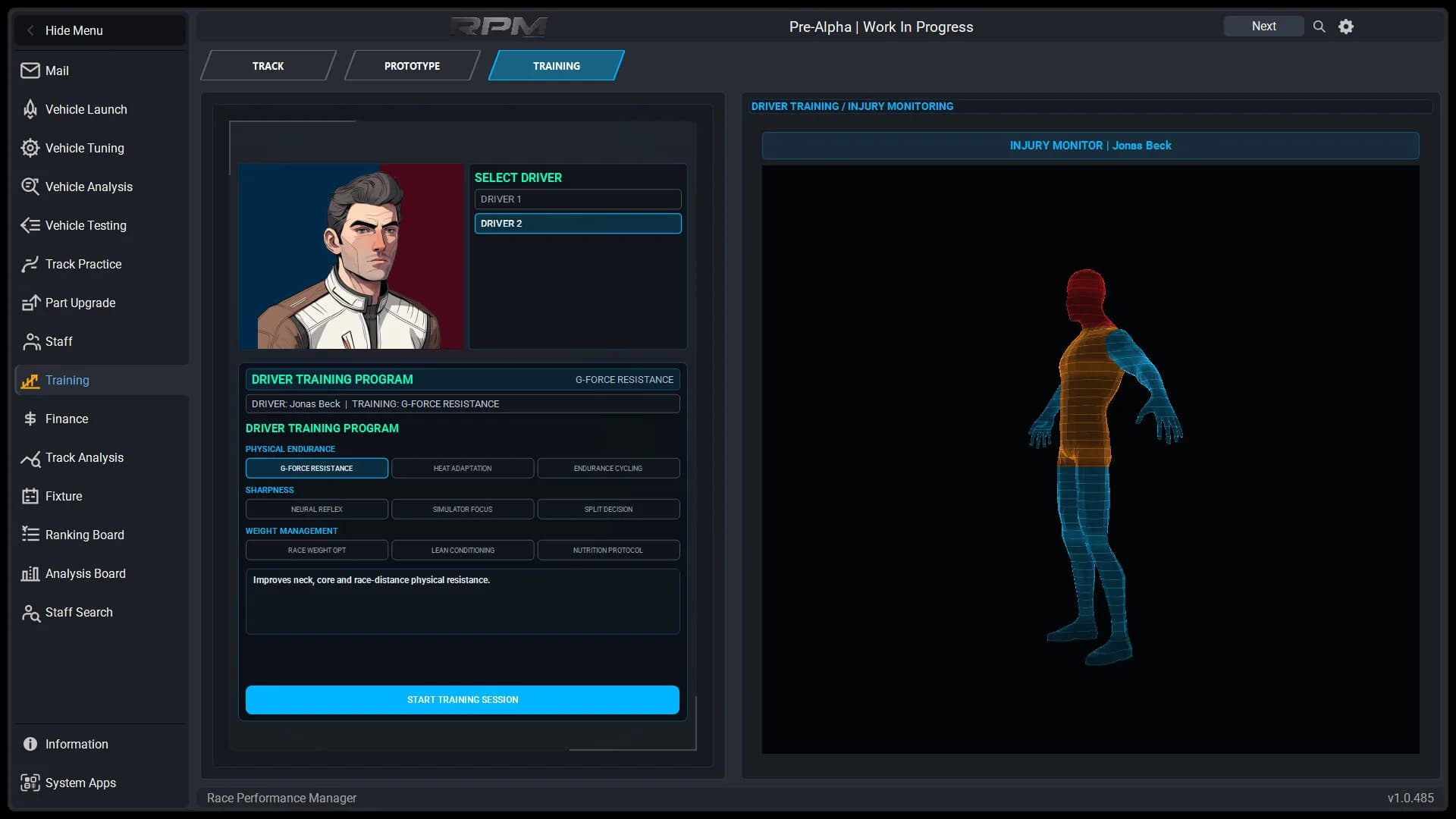
Task: Click the Jonas Beck driver portrait
Action: (351, 256)
